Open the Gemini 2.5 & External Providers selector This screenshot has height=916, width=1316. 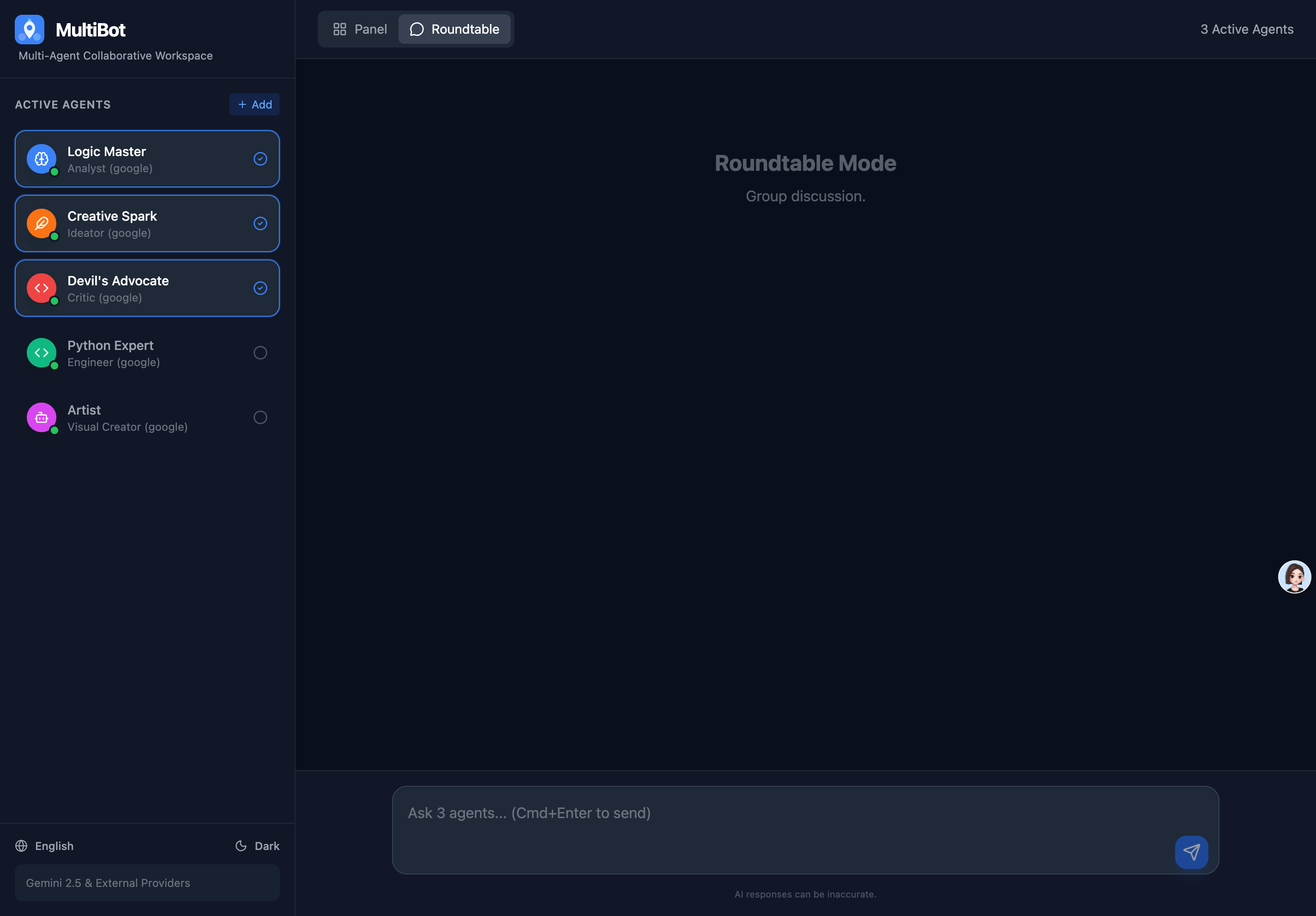pos(147,883)
